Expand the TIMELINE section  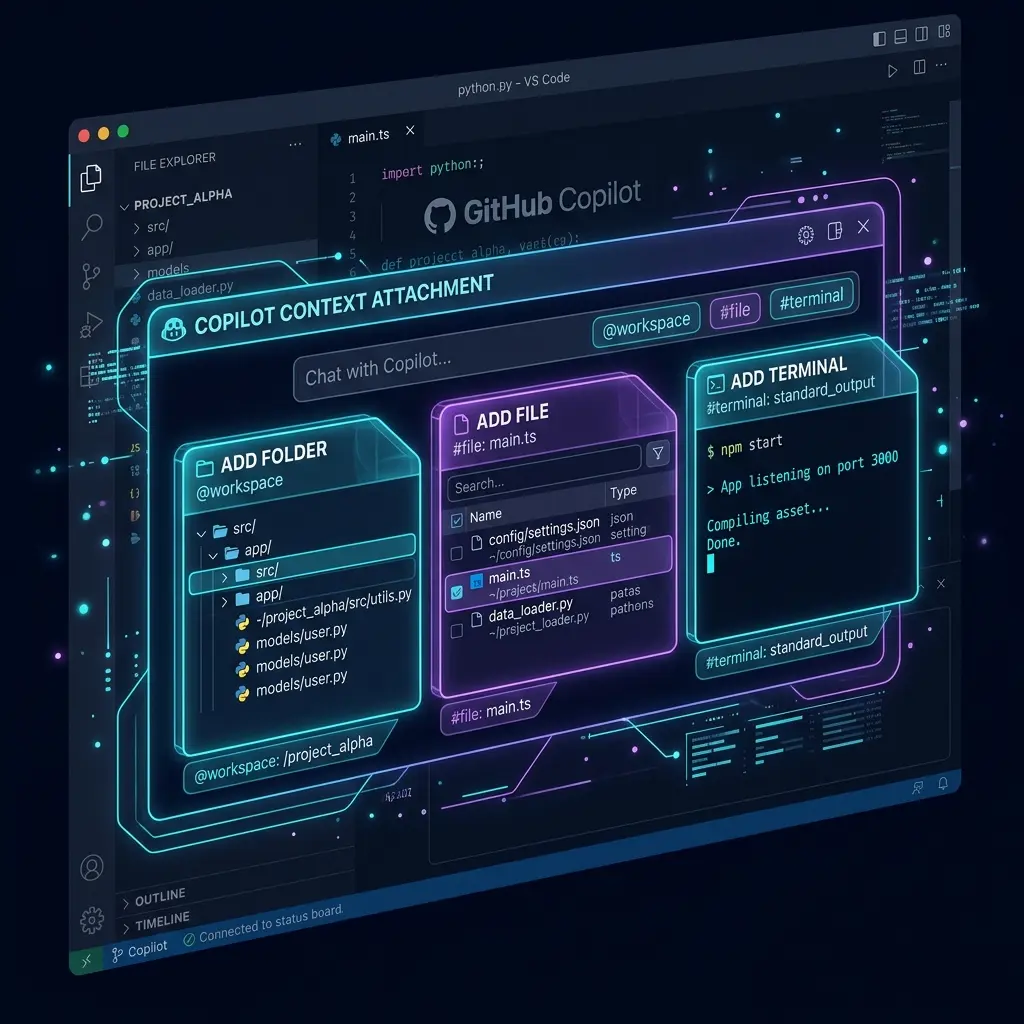click(x=126, y=928)
